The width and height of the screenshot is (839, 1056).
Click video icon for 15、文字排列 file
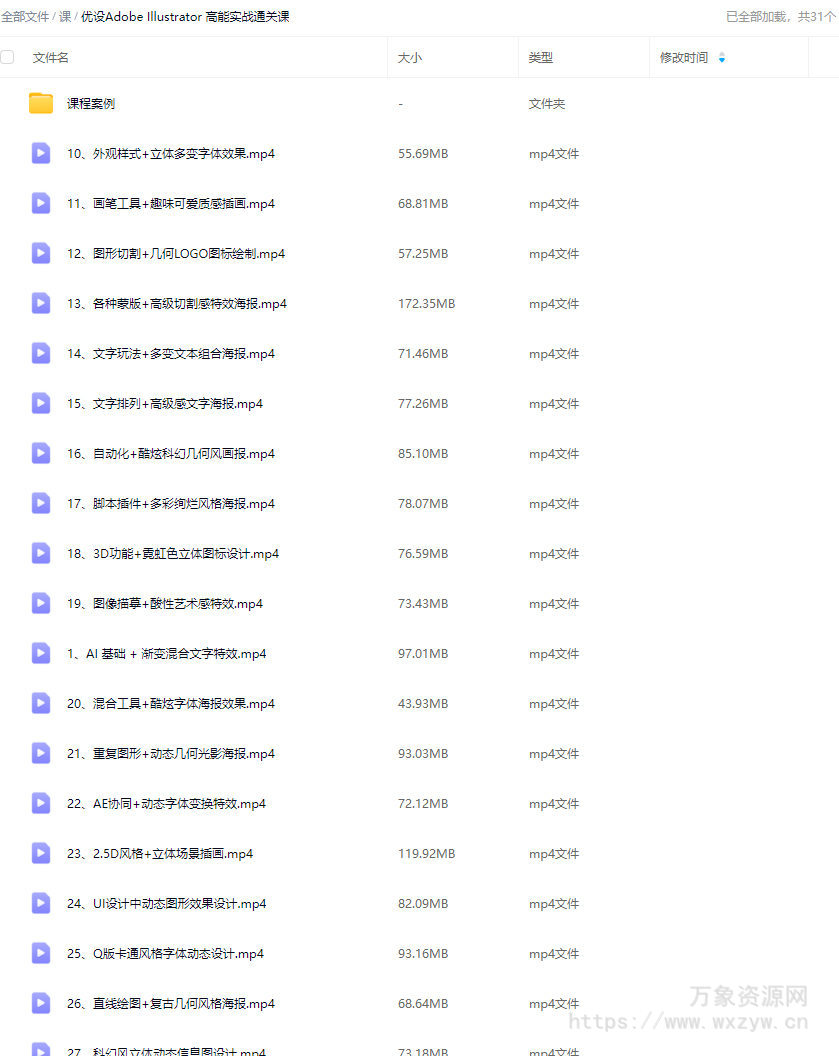[x=41, y=403]
